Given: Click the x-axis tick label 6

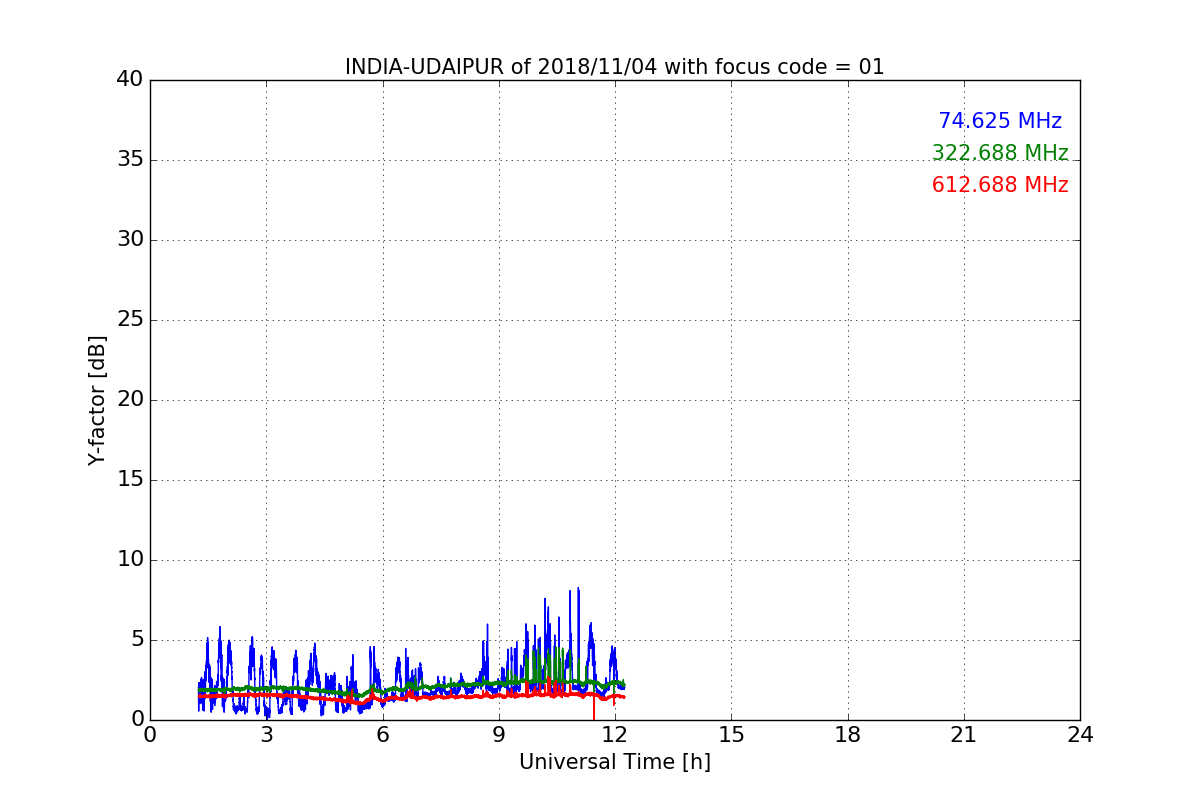Looking at the screenshot, I should pyautogui.click(x=382, y=735).
